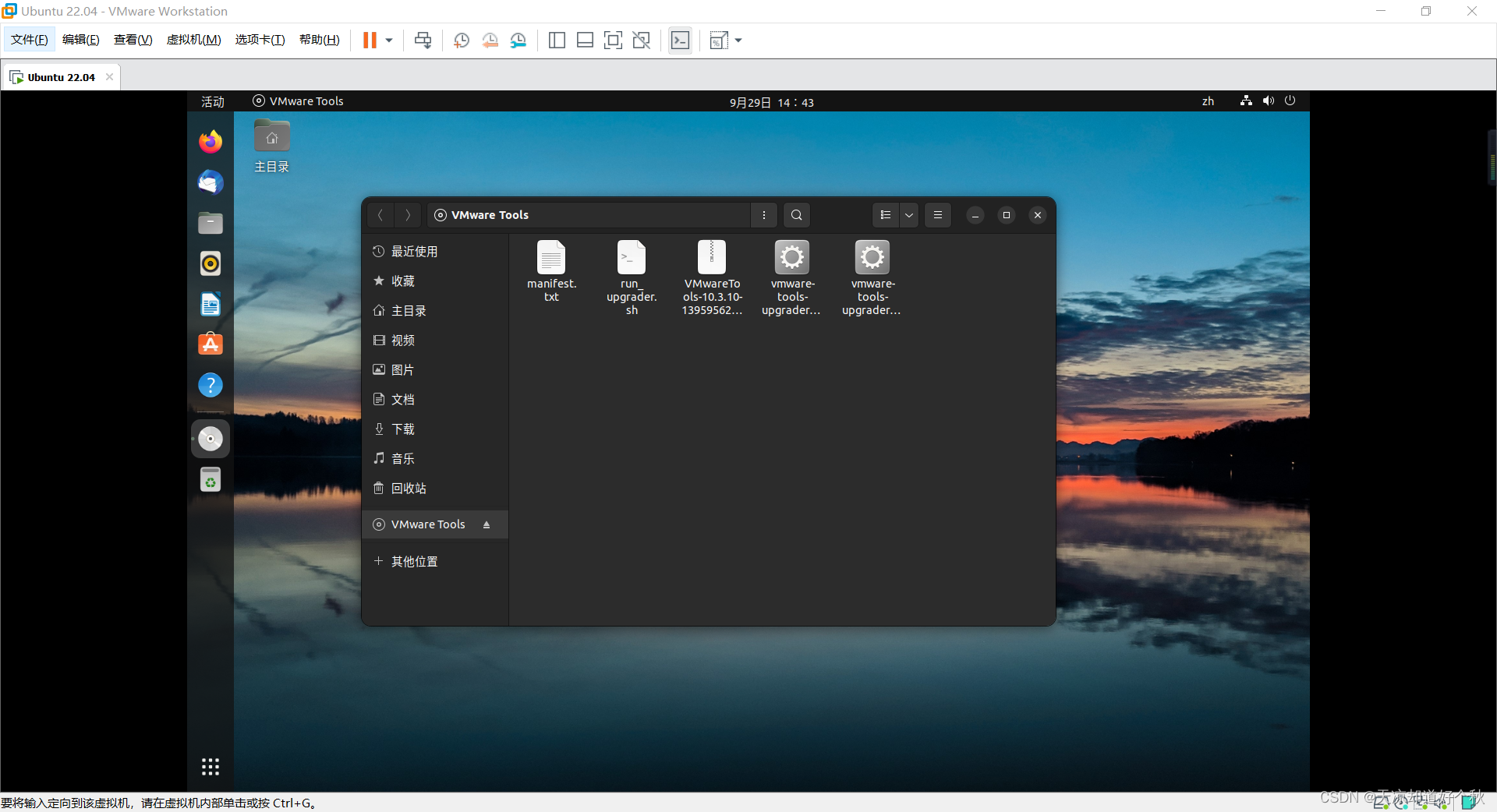Go forward in file manager
Screen dimensions: 1497x812
pos(408,215)
